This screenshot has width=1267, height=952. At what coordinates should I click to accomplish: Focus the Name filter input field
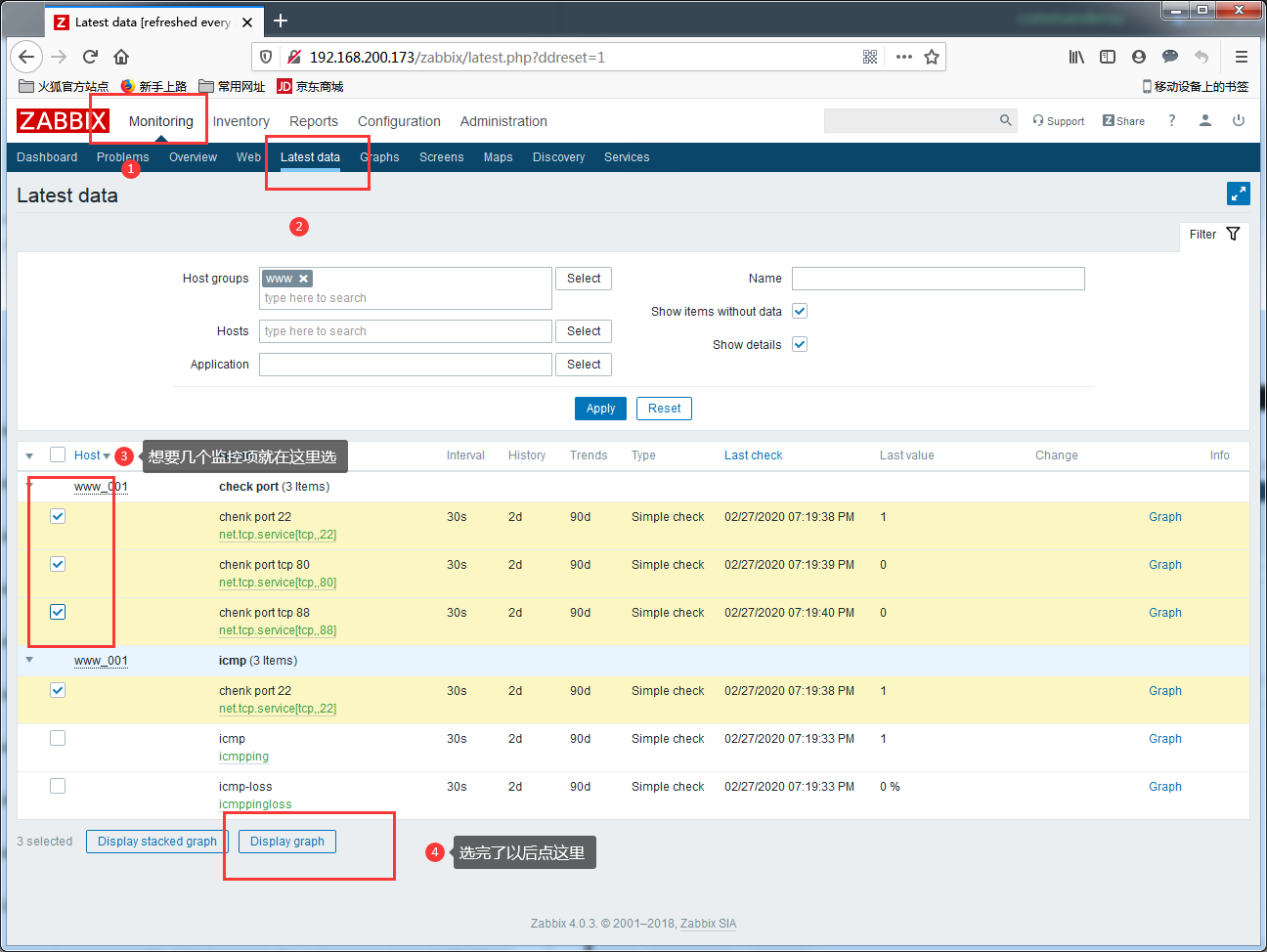coord(939,279)
